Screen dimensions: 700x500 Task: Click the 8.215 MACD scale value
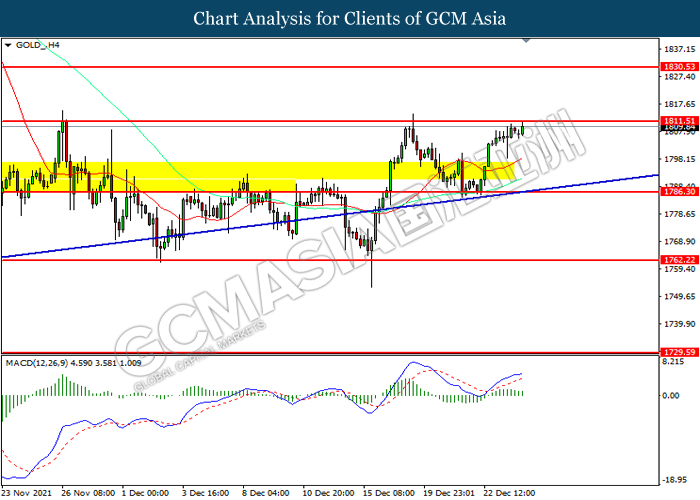pos(673,362)
